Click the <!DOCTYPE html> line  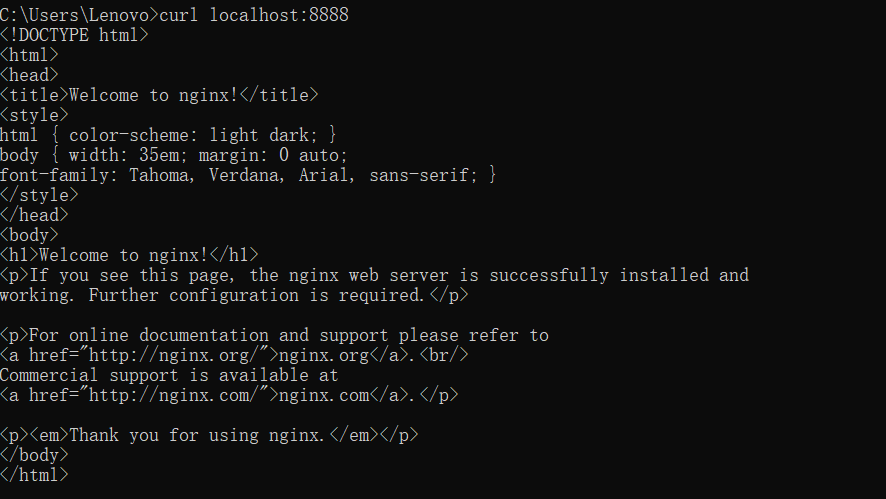(74, 35)
